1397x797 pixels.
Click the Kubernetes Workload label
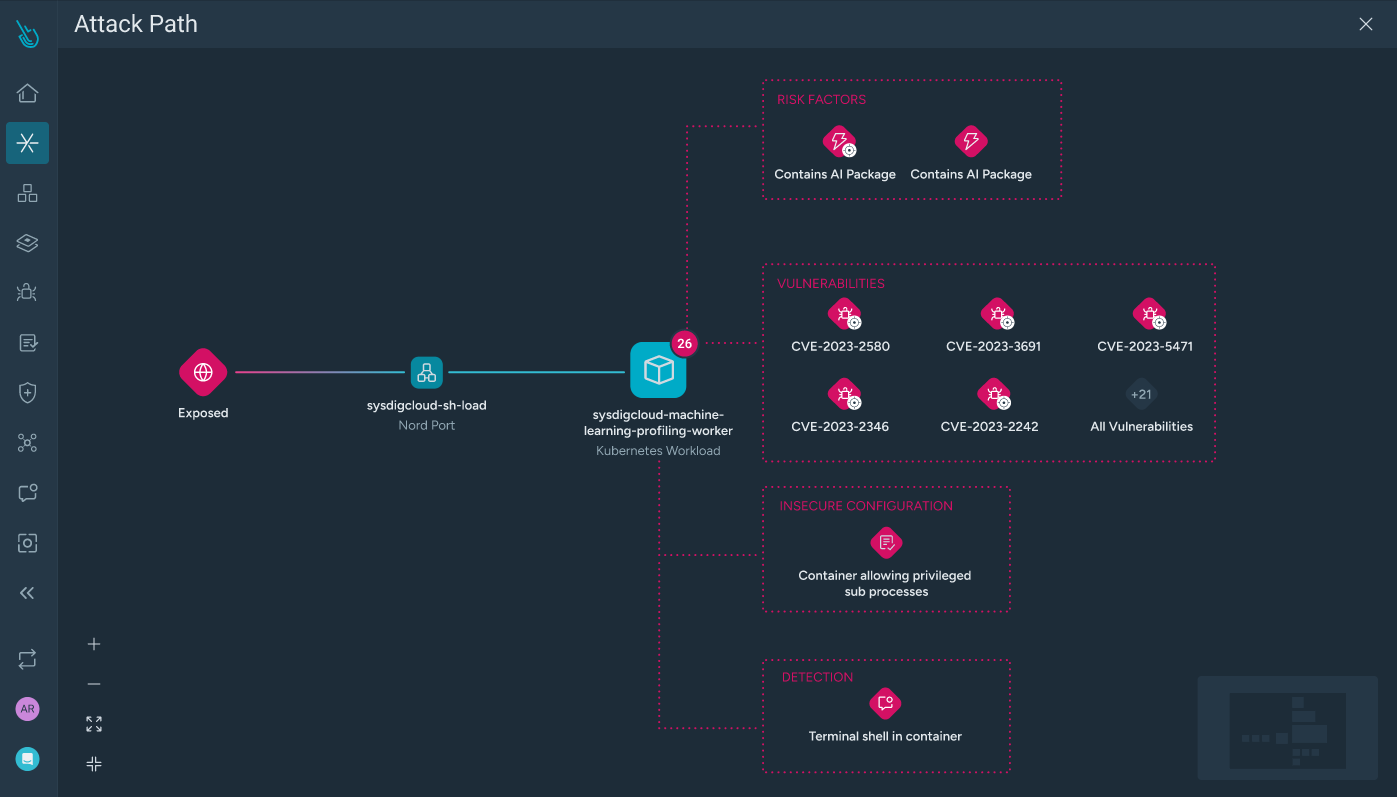[x=658, y=451]
